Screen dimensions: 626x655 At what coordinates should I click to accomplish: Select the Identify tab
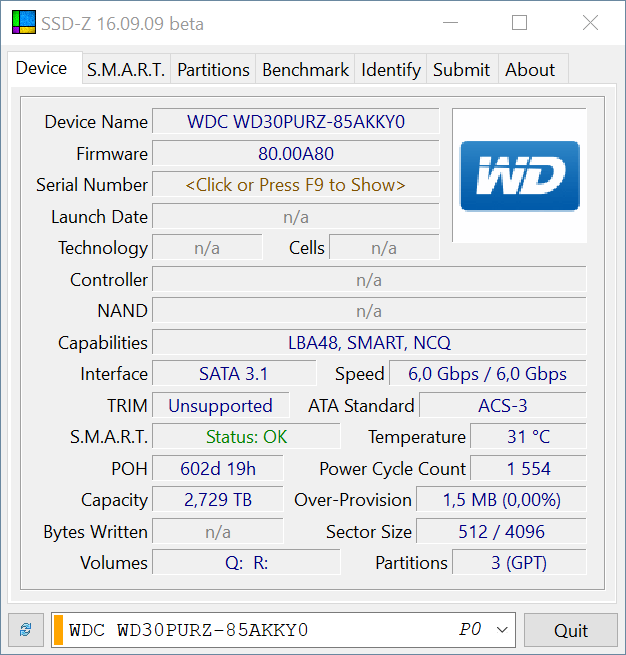[390, 69]
